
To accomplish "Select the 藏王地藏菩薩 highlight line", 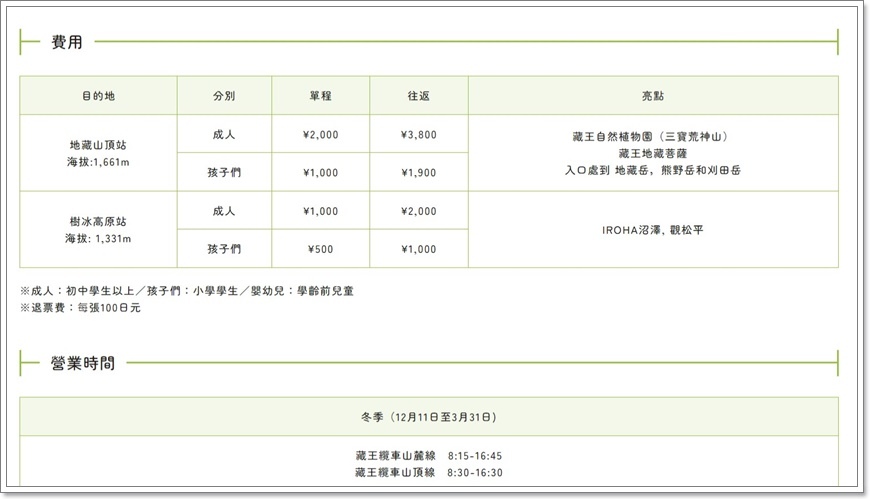I will click(653, 153).
